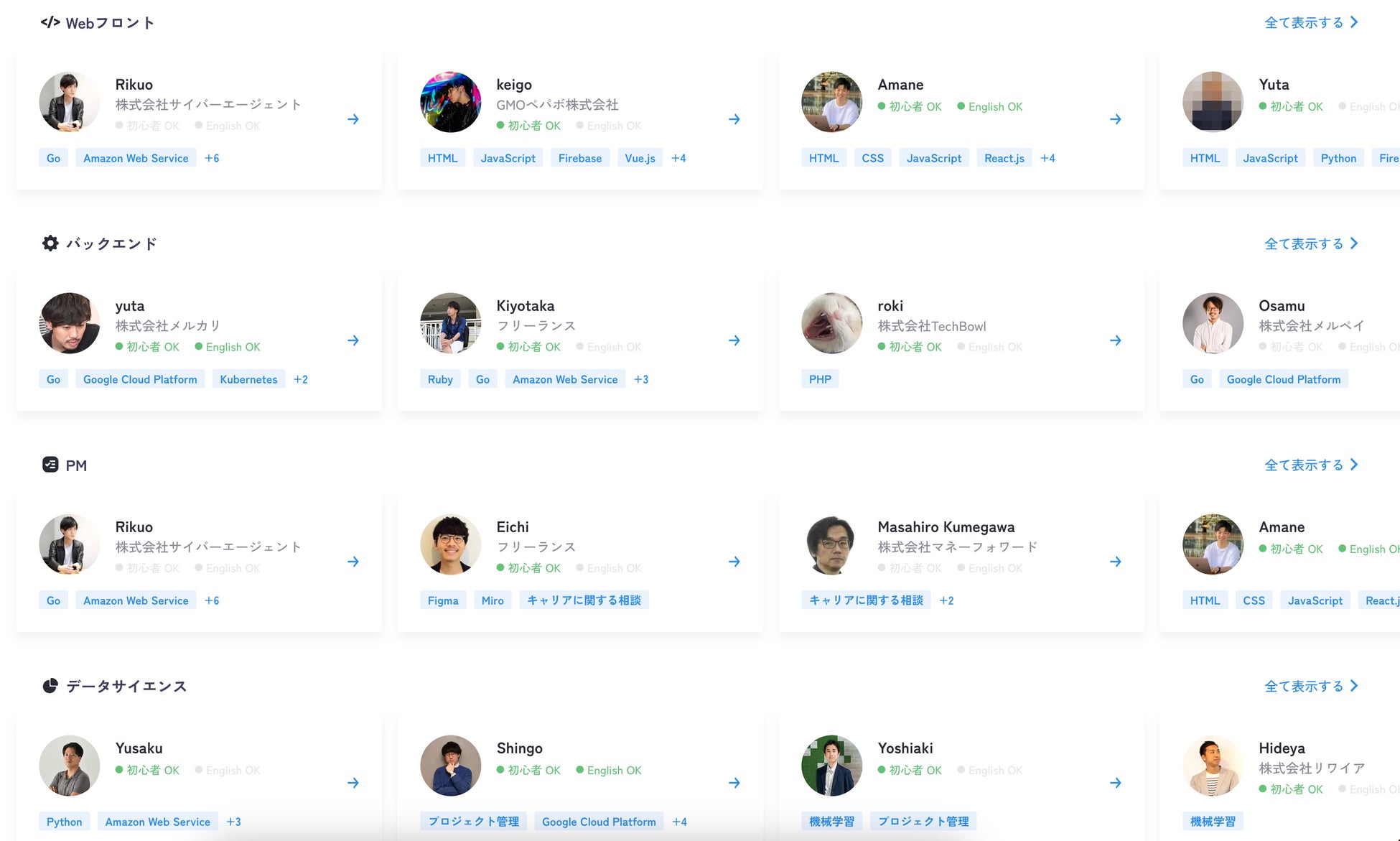Click arrow on roki's mentor card
This screenshot has width=1400, height=841.
[x=1115, y=340]
